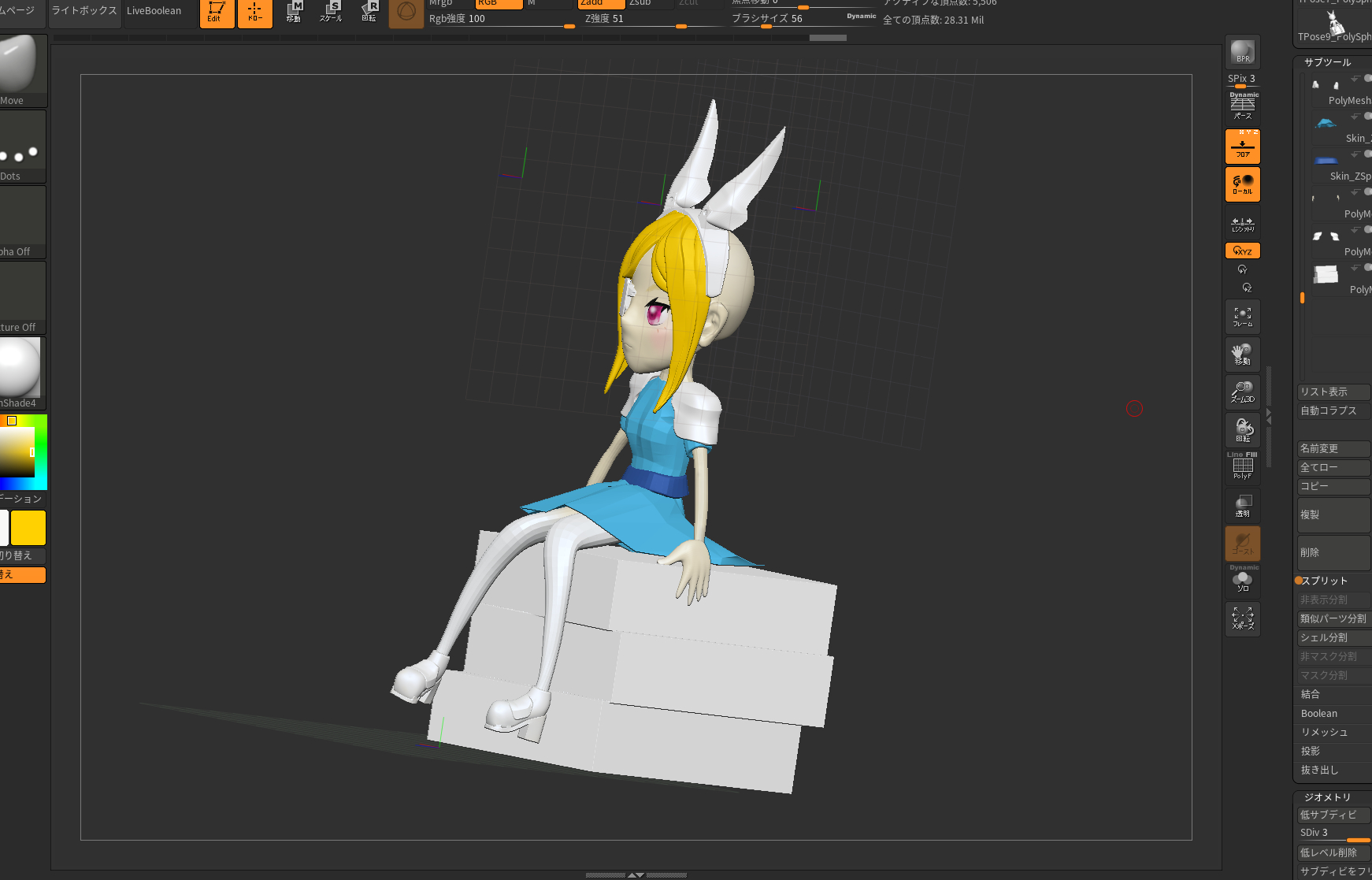
Task: Toggle the floor grid (フロア) button
Action: [1243, 147]
